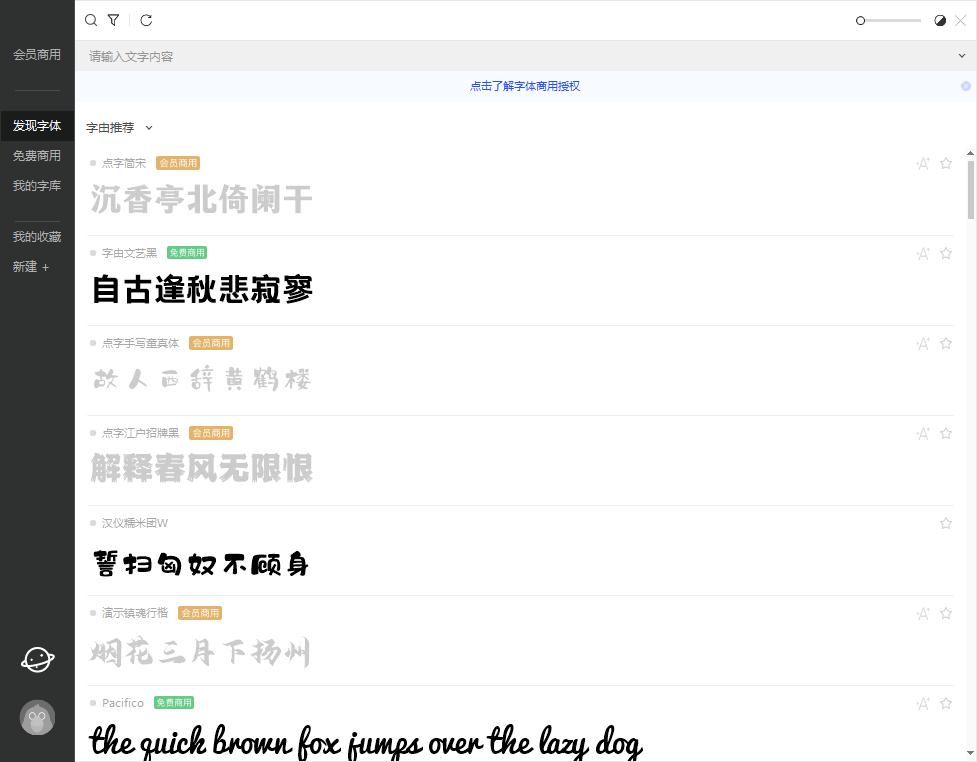Open the user avatar at the bottom left

[37, 717]
